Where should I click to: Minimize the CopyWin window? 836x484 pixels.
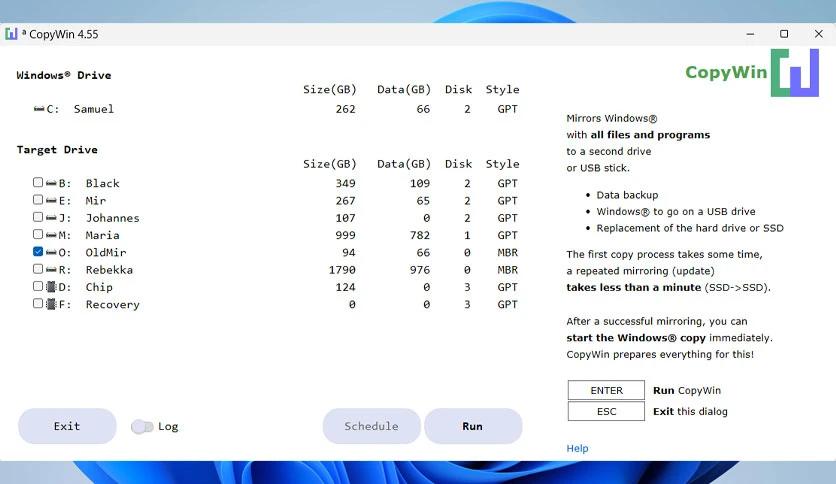point(750,34)
